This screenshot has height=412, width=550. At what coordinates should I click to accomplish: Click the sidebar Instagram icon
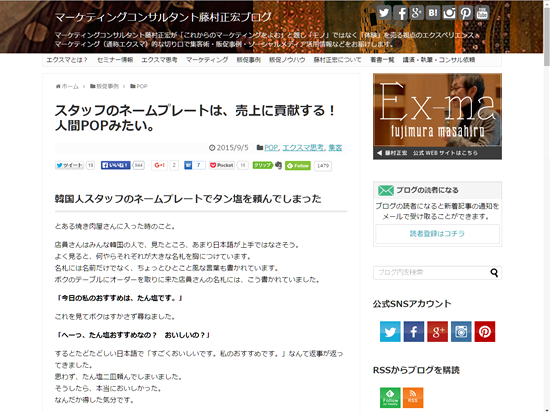461,331
